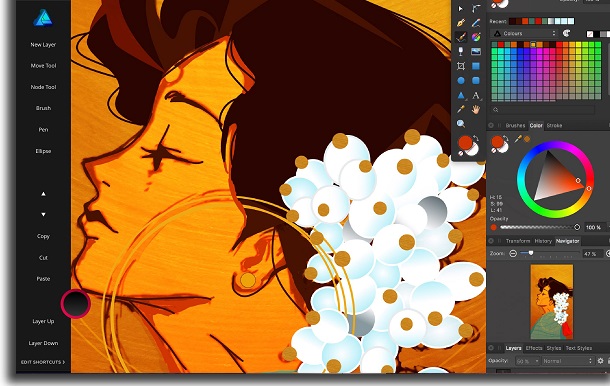Select the red fill swatch in Color panel

coord(497,142)
